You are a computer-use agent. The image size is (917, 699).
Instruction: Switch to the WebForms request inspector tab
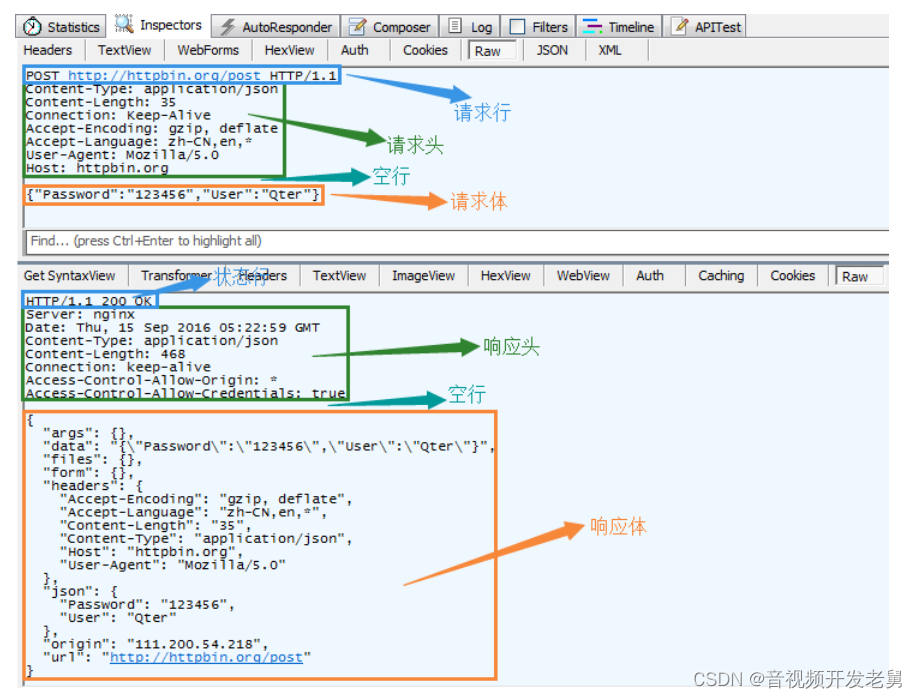(x=207, y=50)
